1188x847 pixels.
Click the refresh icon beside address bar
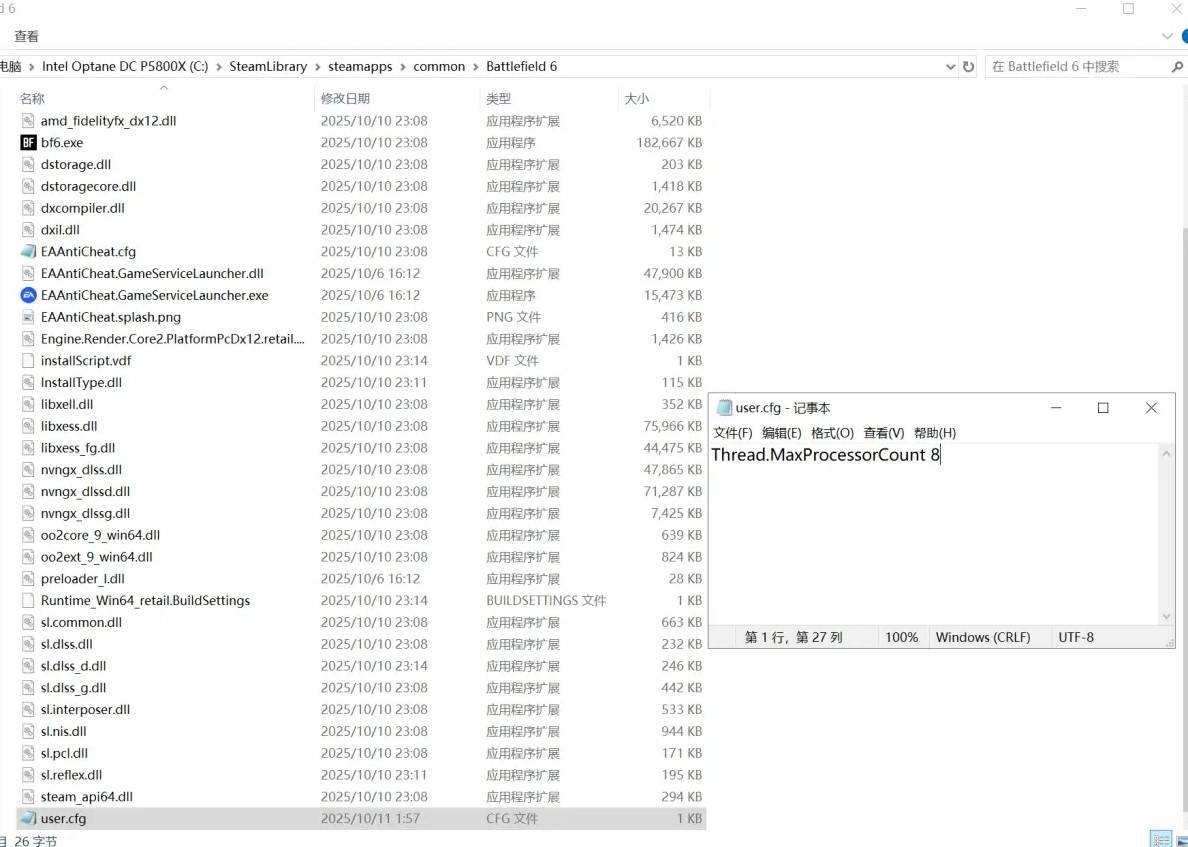(x=968, y=67)
